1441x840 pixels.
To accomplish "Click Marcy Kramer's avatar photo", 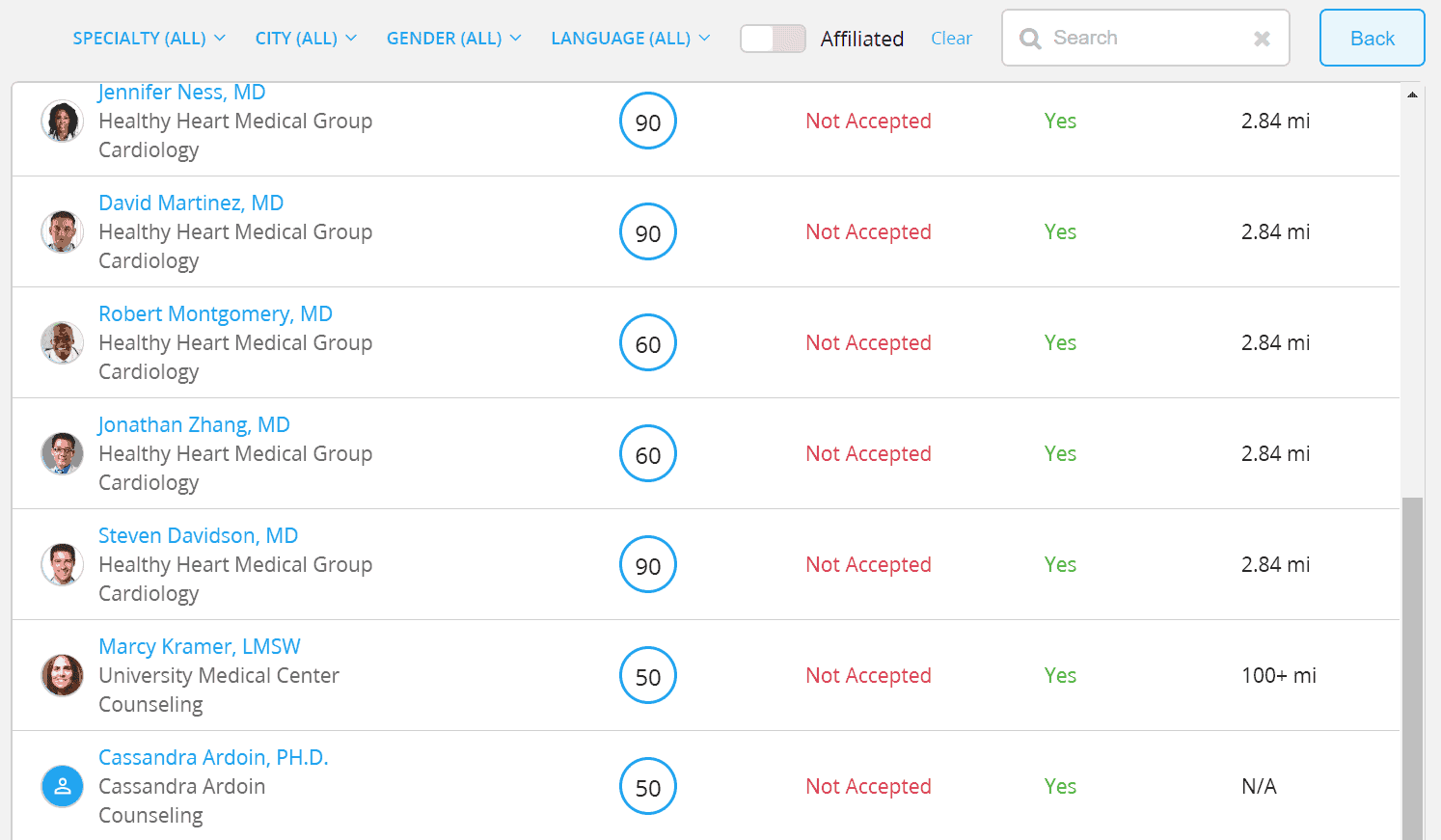I will pyautogui.click(x=62, y=676).
